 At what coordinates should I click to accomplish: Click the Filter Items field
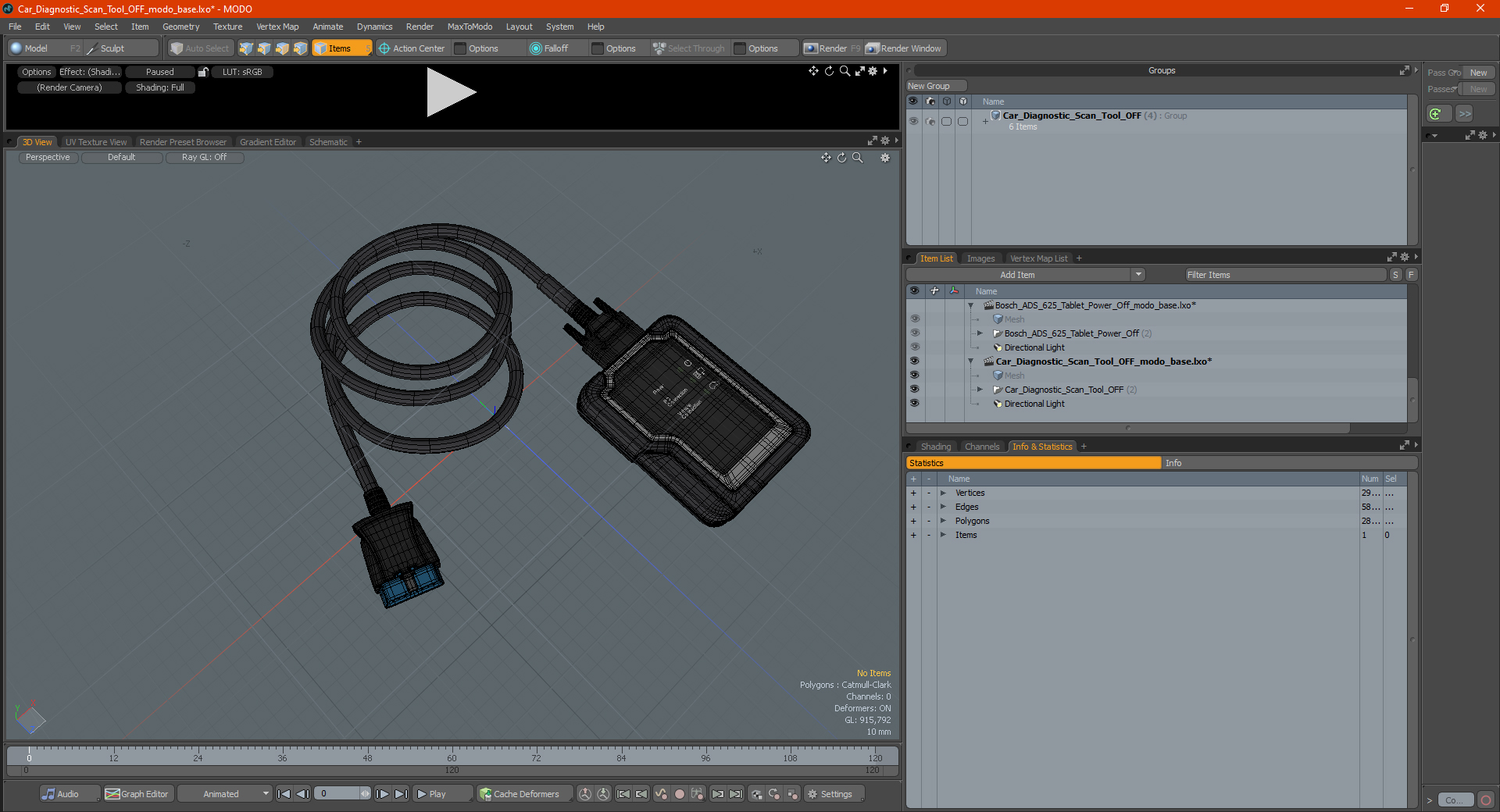(x=1285, y=275)
